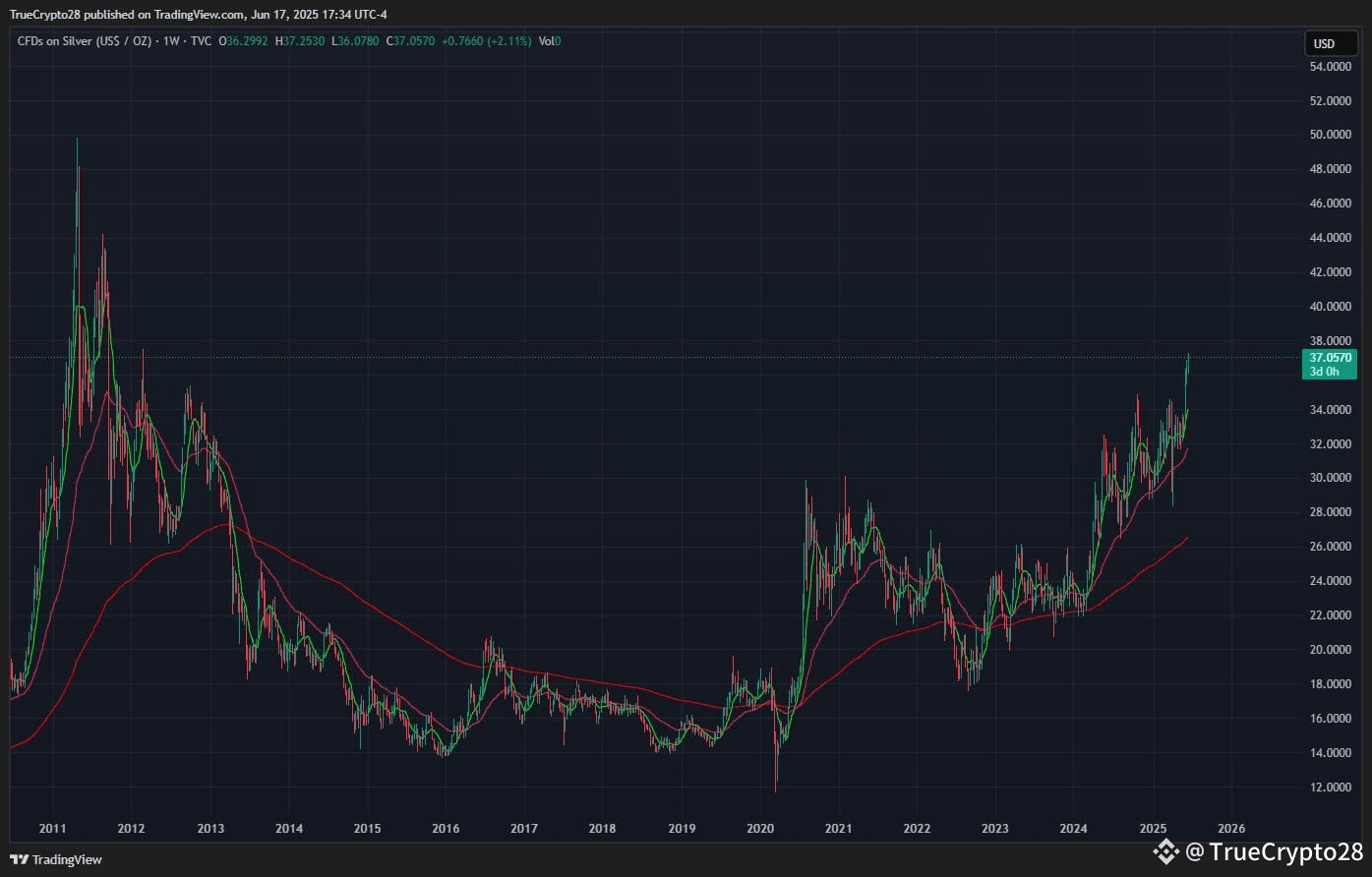Click the 2017 label on the time axis
The width and height of the screenshot is (1372, 877).
click(524, 829)
